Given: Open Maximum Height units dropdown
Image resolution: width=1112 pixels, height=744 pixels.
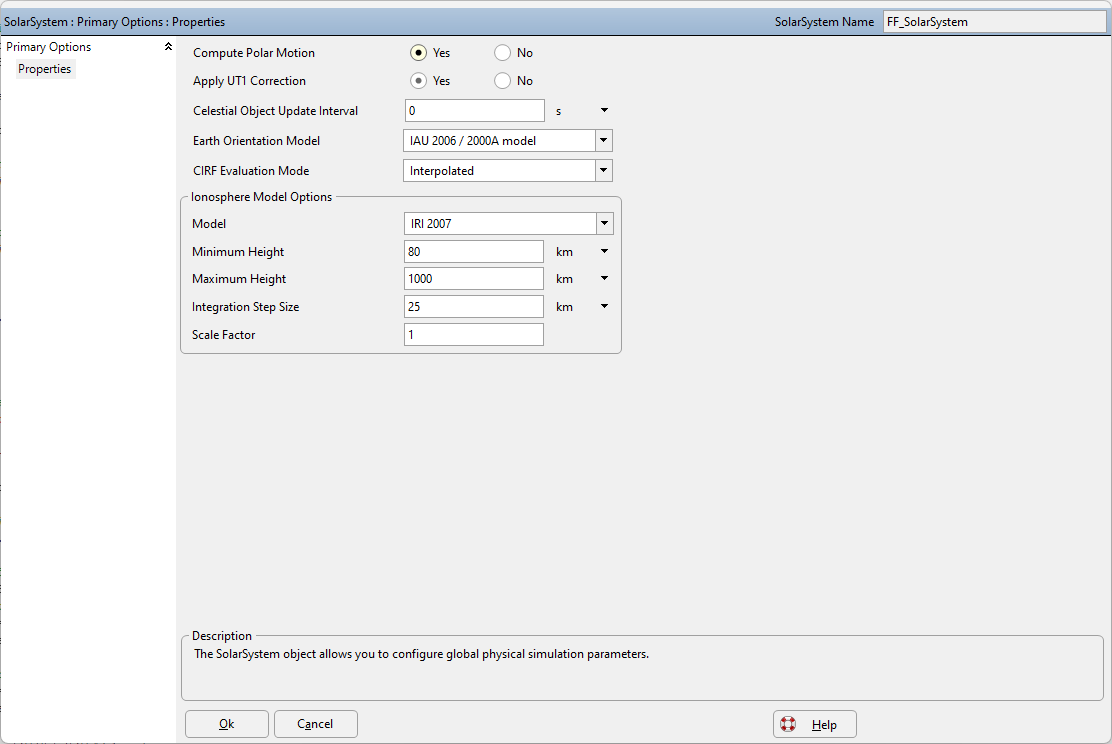Looking at the screenshot, I should coord(604,278).
